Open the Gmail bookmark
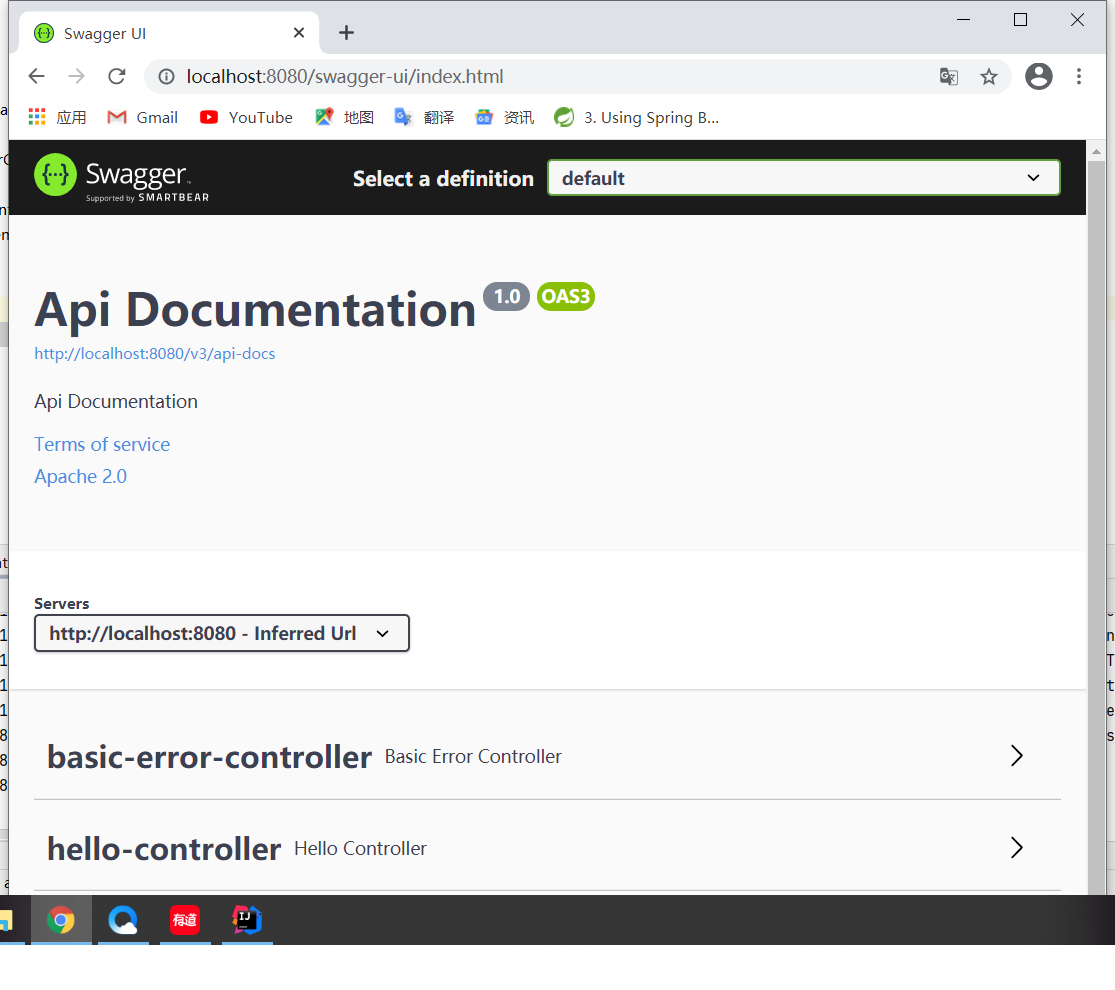This screenshot has height=990, width=1115. (143, 117)
